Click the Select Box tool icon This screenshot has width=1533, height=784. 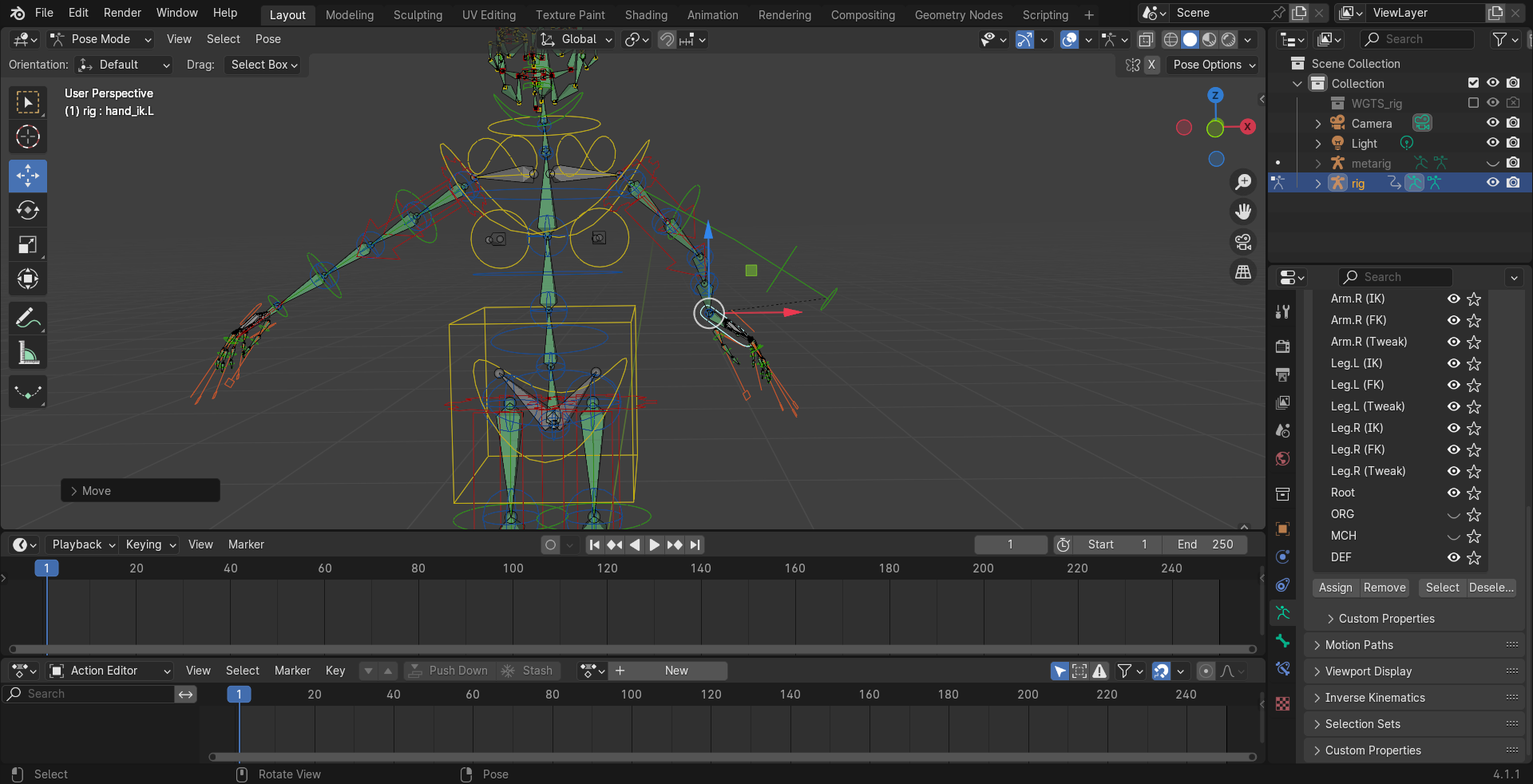pos(28,102)
